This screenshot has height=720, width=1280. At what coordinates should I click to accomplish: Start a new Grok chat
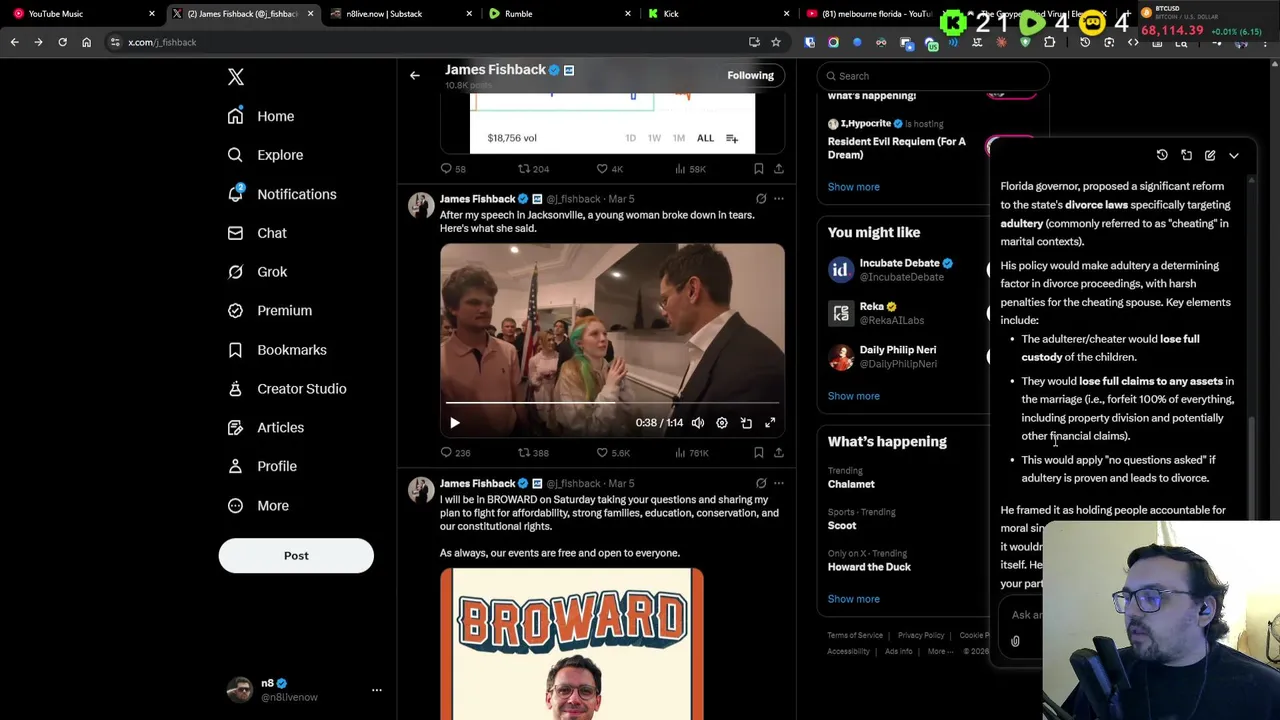click(x=1210, y=155)
